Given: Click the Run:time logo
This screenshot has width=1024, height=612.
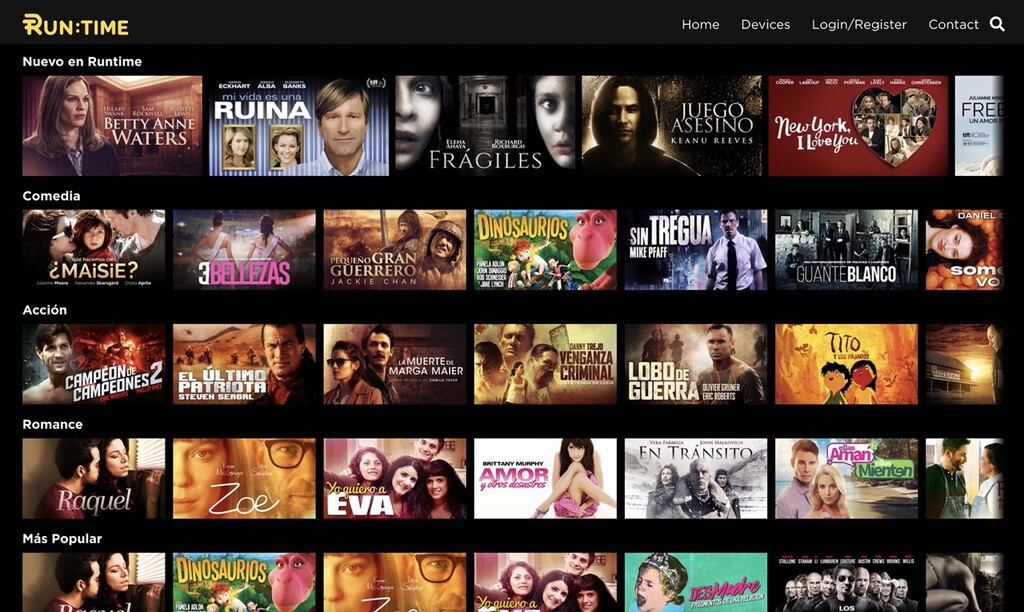Looking at the screenshot, I should 75,24.
